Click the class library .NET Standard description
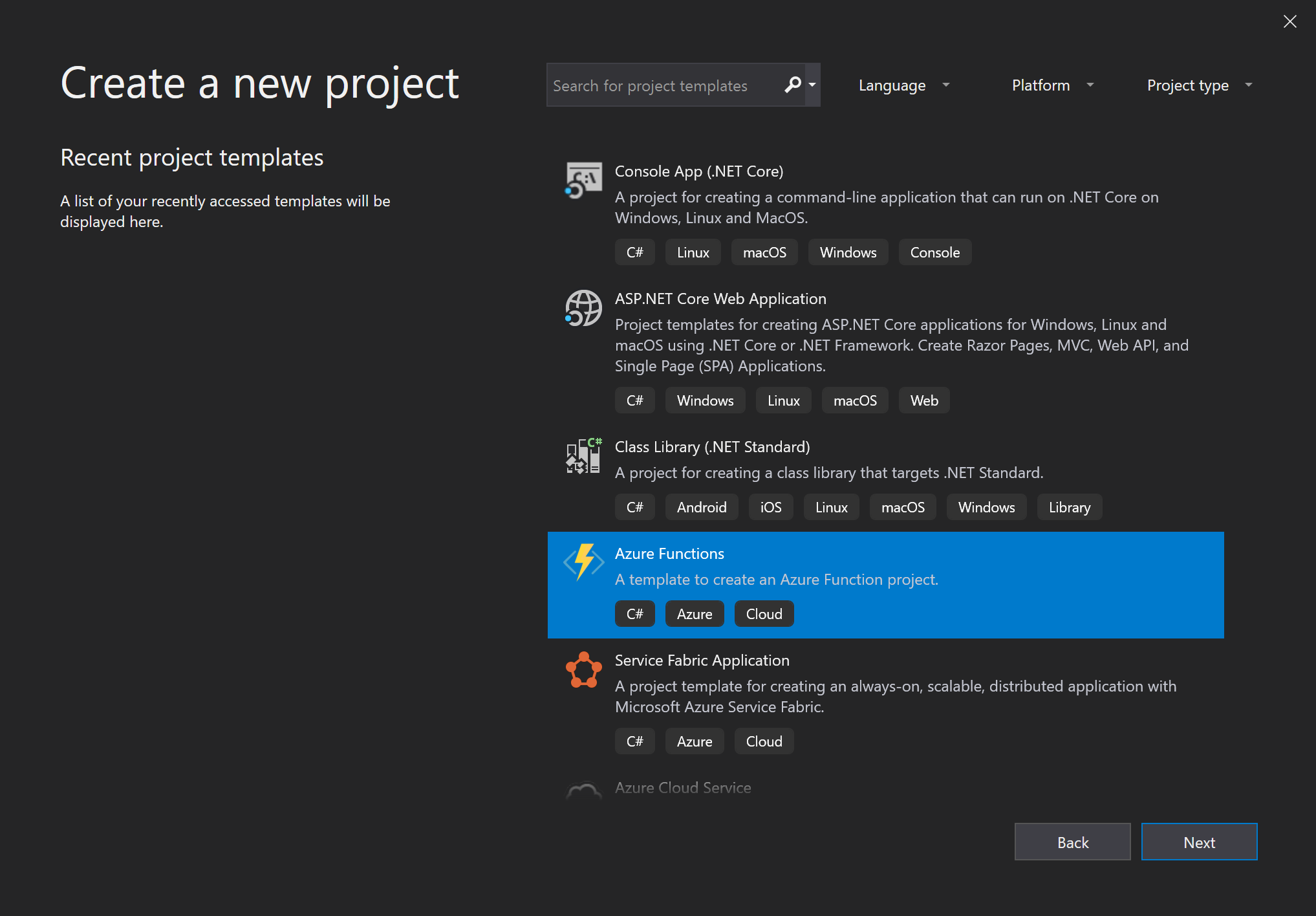Image resolution: width=1316 pixels, height=916 pixels. pos(829,473)
